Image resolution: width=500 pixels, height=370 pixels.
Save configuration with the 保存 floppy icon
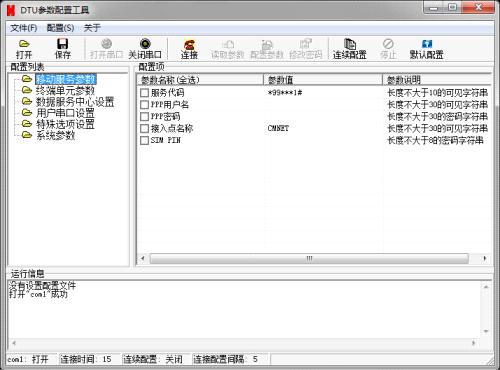point(63,48)
